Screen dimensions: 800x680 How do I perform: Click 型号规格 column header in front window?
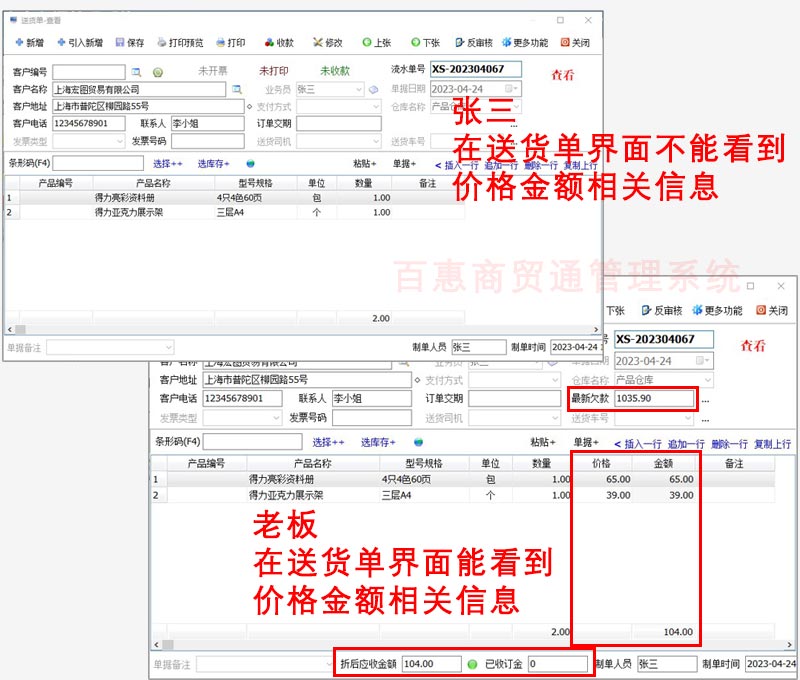256,183
